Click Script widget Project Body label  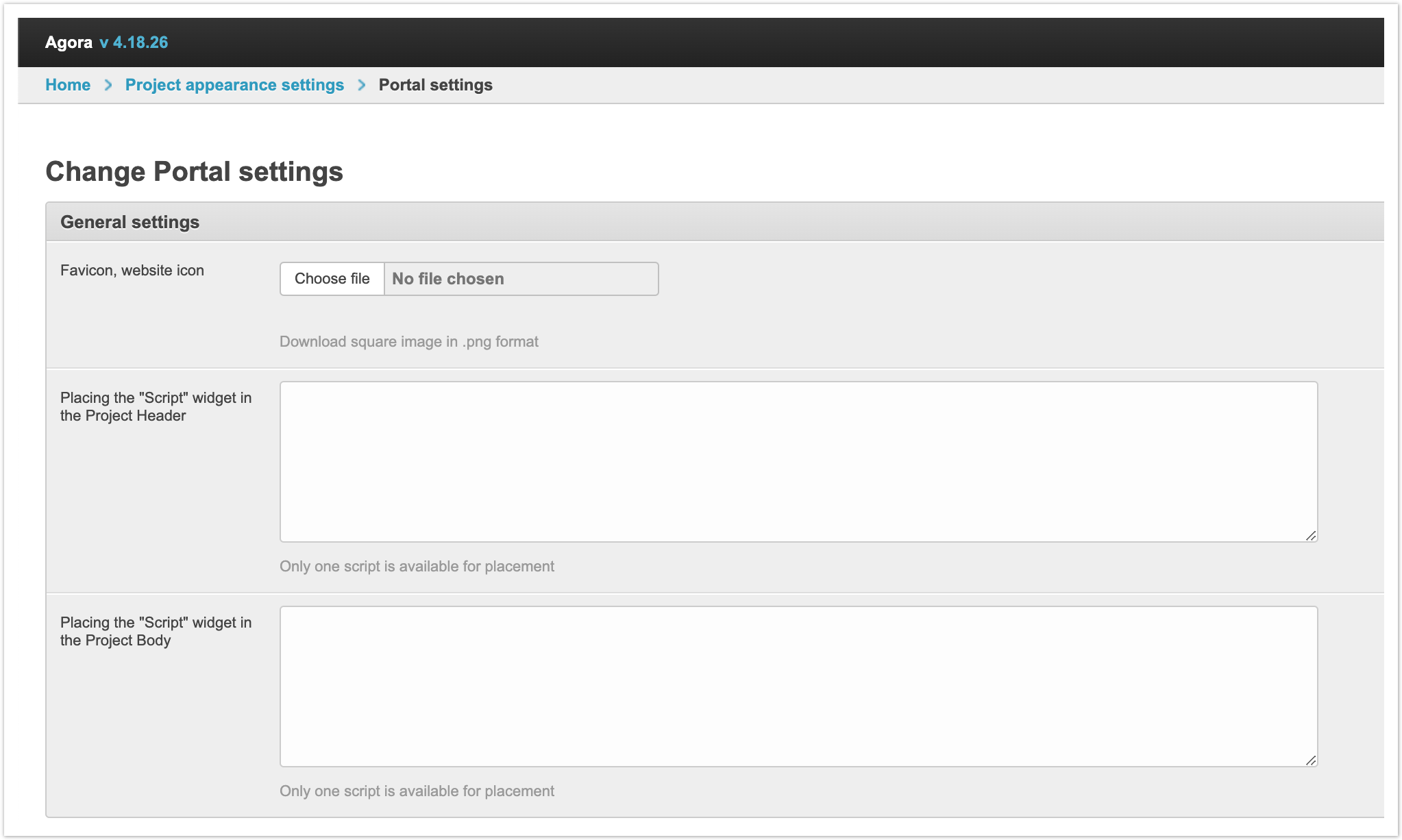[x=156, y=632]
